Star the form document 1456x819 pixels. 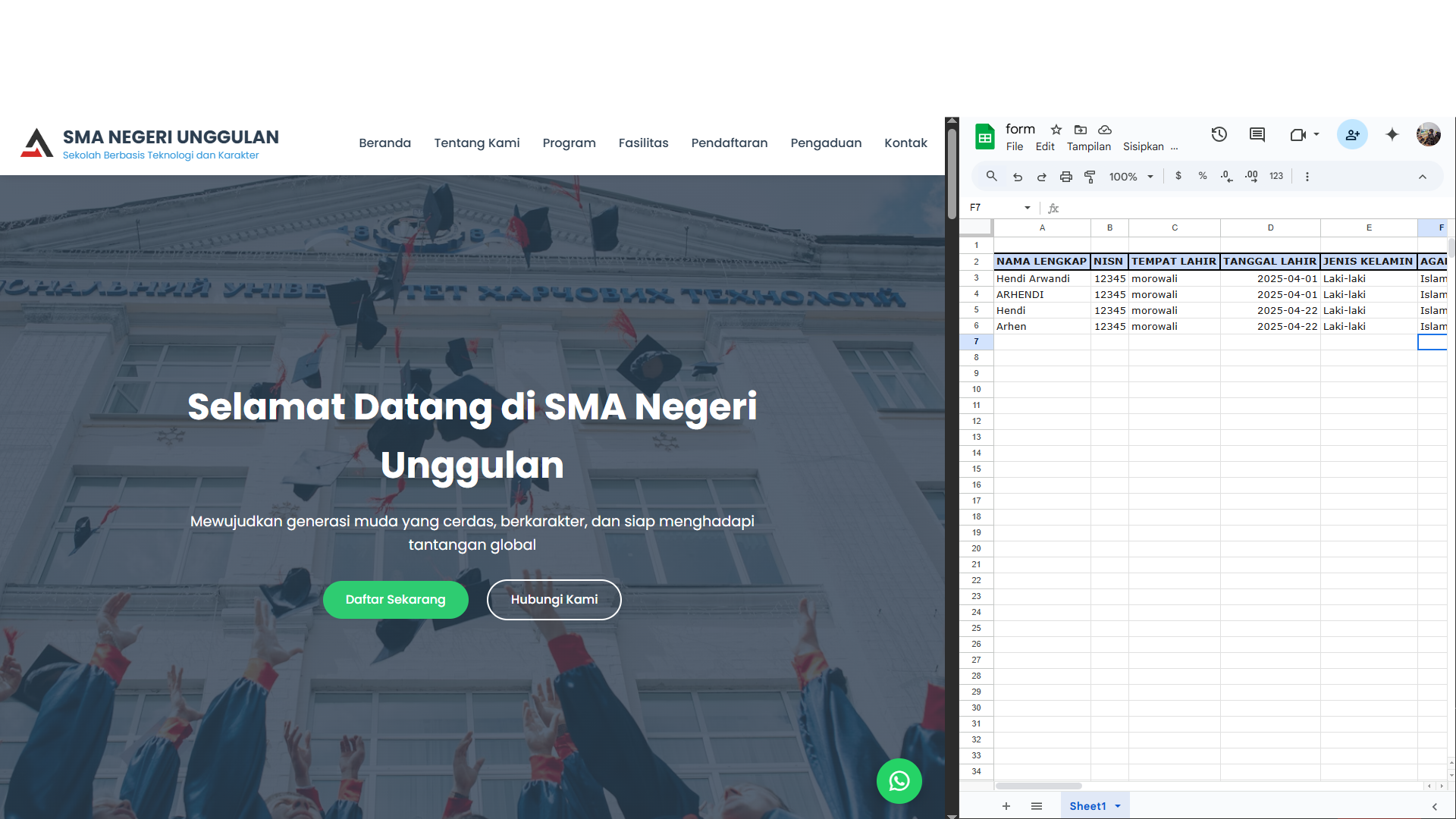click(x=1056, y=130)
